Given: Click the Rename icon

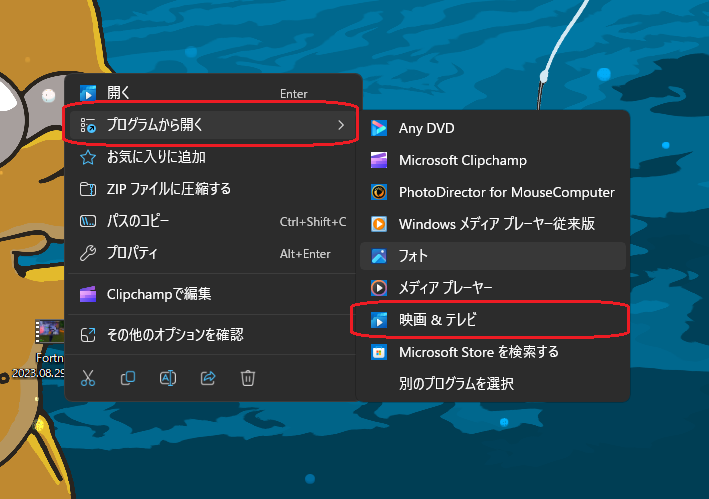Looking at the screenshot, I should pyautogui.click(x=168, y=378).
